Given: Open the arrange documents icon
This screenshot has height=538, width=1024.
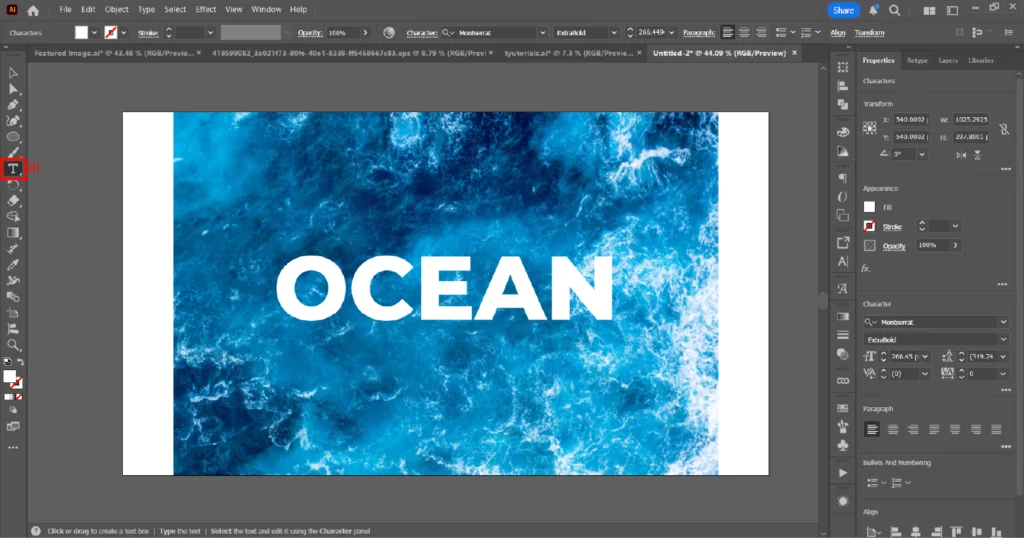Looking at the screenshot, I should click(929, 10).
